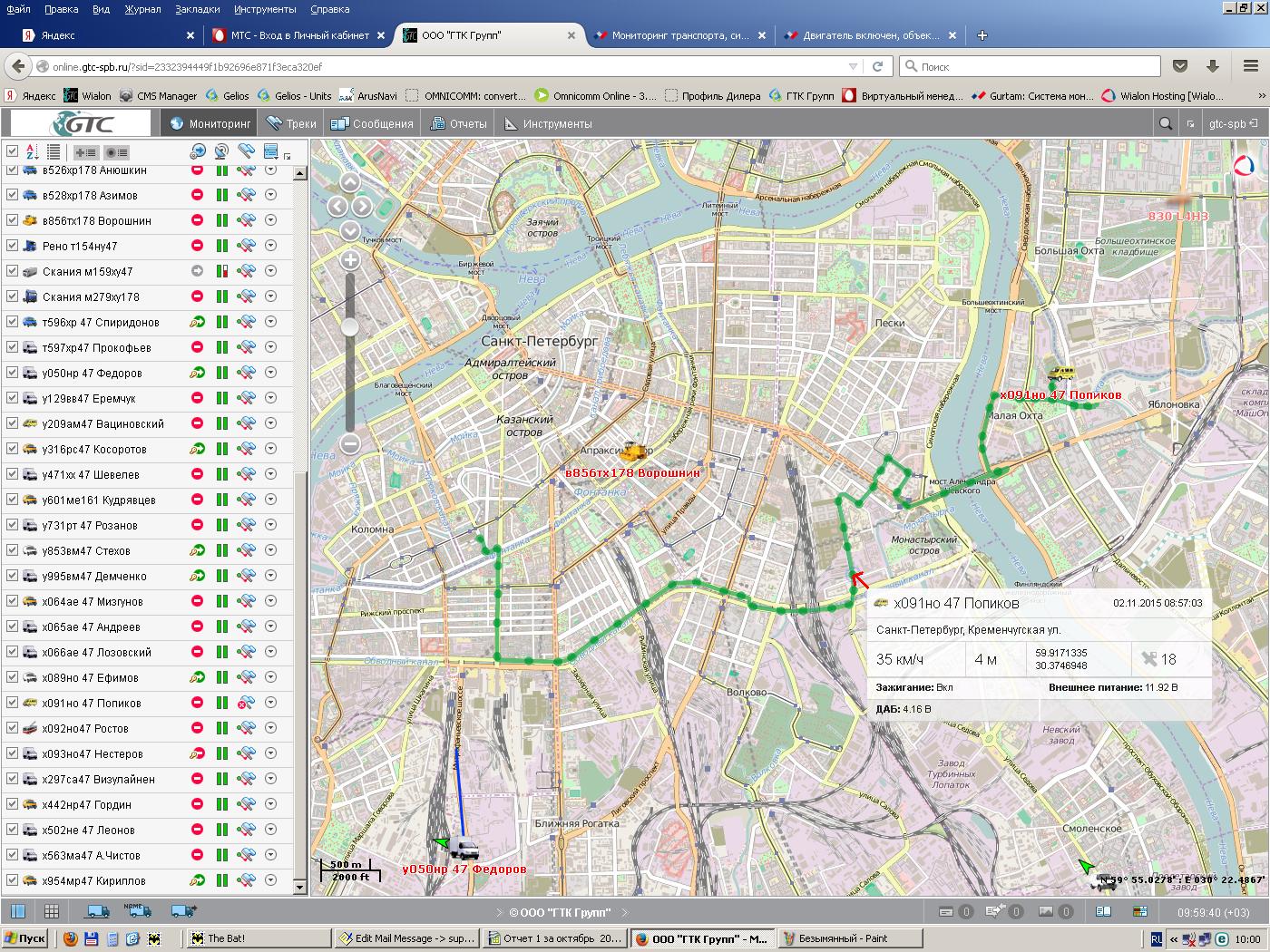Click the vehicle NAME label icon in the bottom bar
This screenshot has width=1270, height=952.
(138, 911)
